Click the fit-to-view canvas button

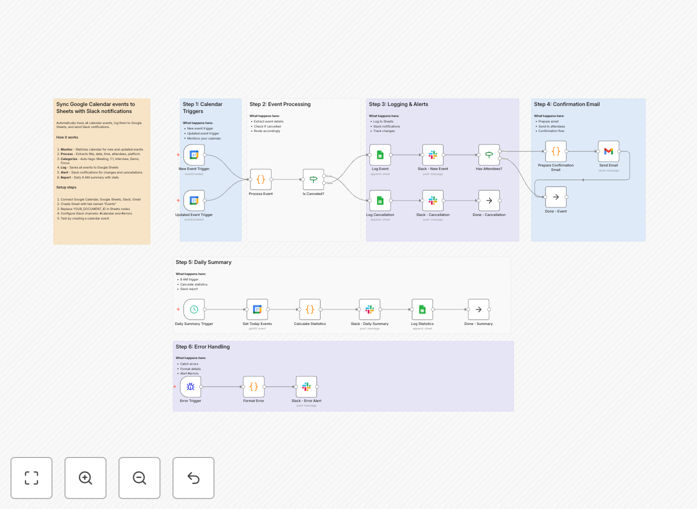(32, 478)
